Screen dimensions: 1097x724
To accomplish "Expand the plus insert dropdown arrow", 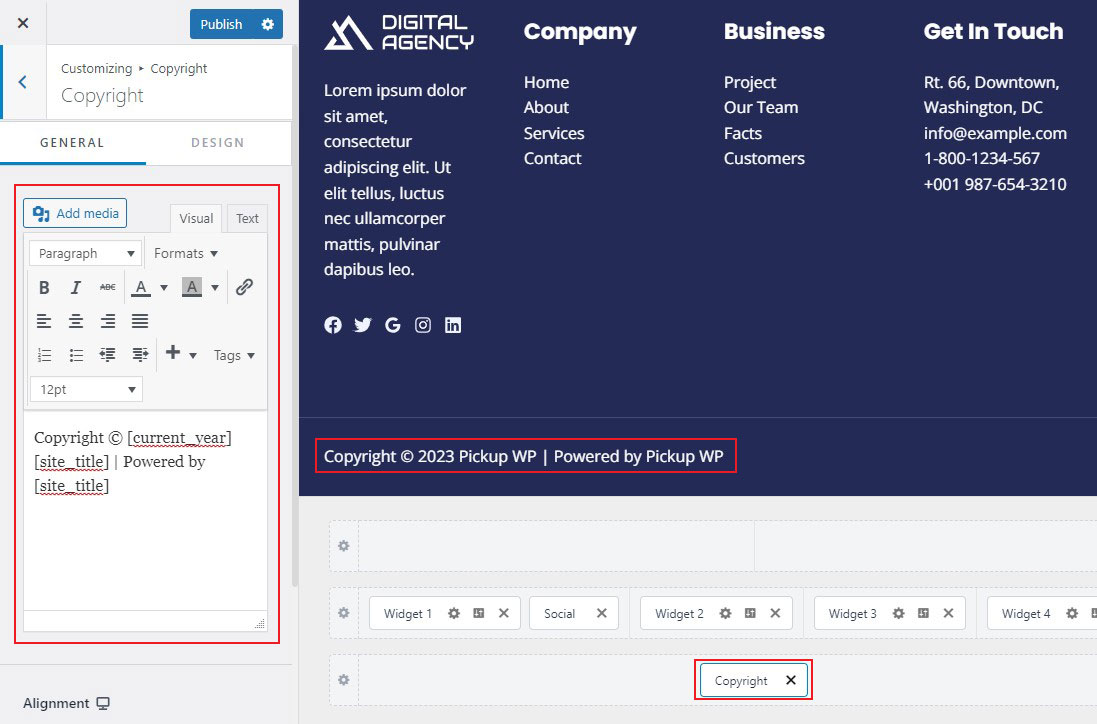I will click(x=193, y=355).
